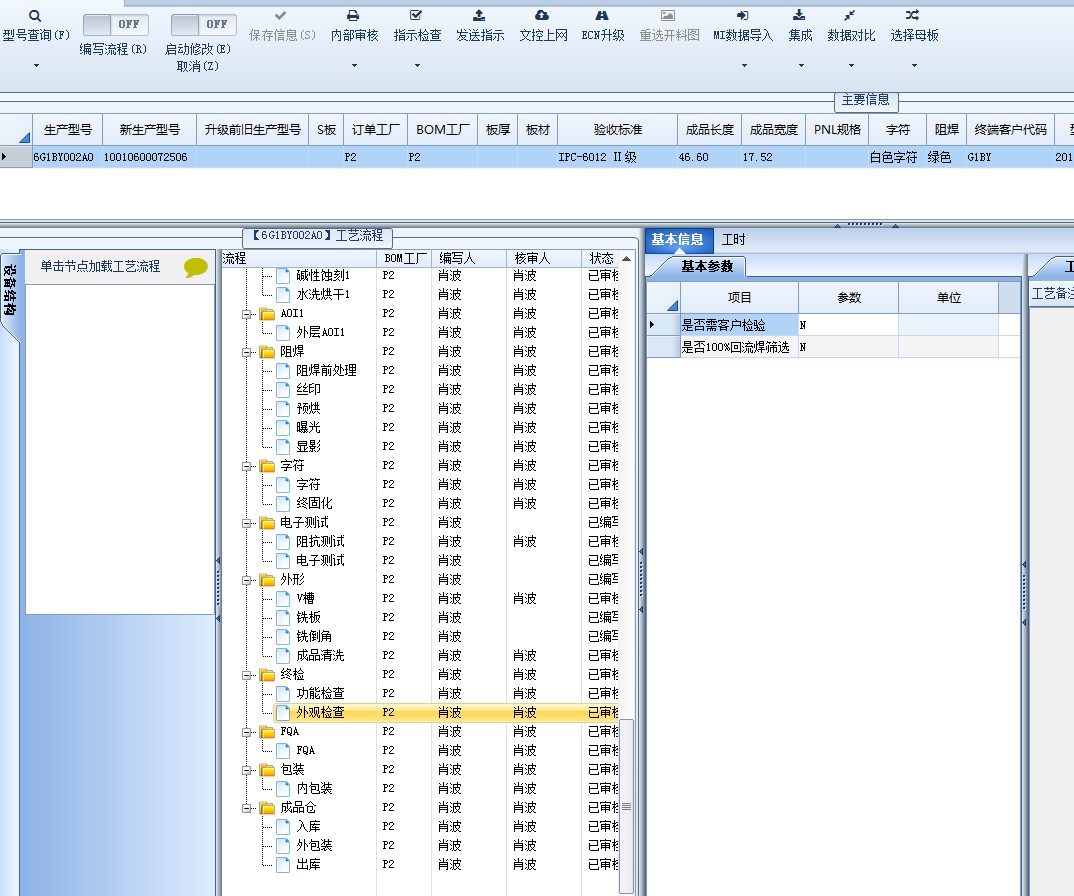
Task: Switch to the 工时 tab
Action: [x=733, y=239]
